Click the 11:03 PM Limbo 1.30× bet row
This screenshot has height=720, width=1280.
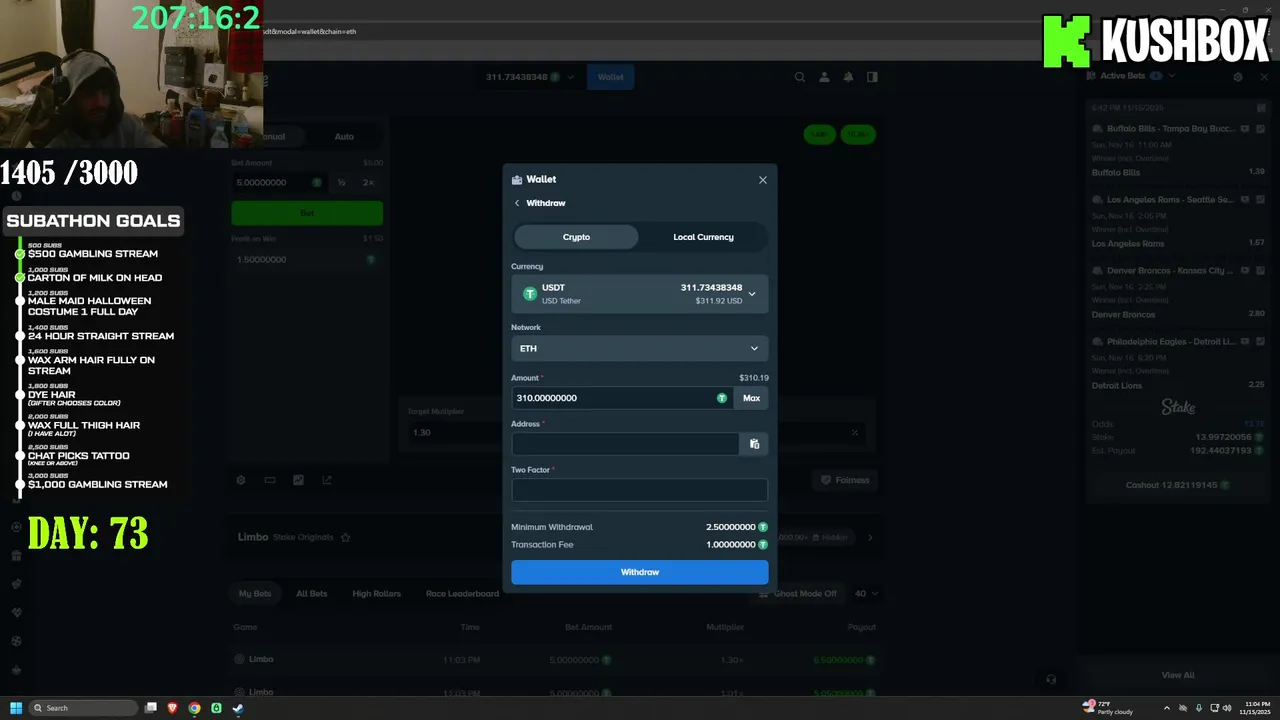click(555, 660)
